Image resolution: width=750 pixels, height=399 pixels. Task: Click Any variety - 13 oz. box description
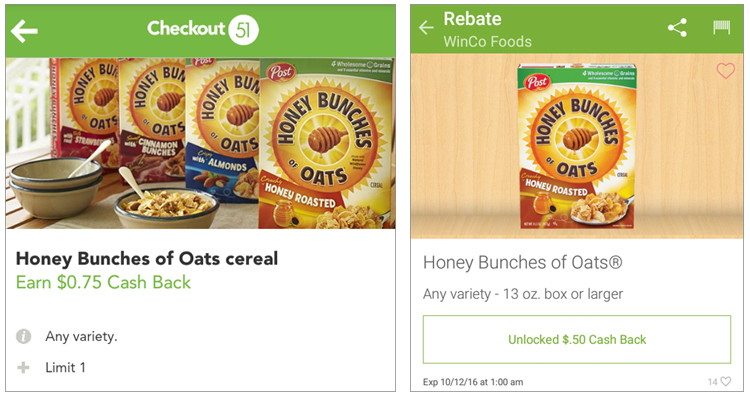tap(523, 294)
